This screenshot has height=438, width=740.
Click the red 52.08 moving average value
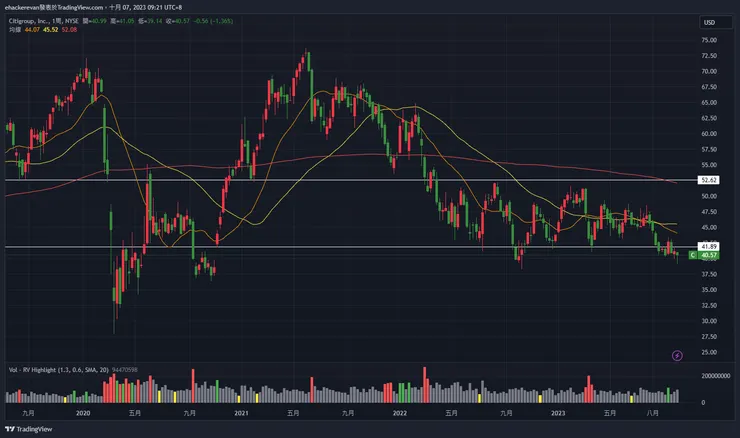(x=69, y=29)
